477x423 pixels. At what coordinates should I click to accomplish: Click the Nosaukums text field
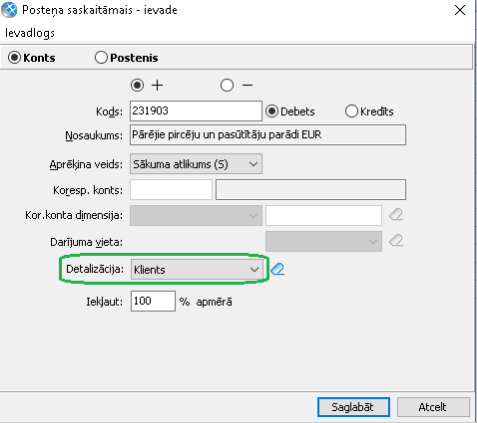point(268,135)
